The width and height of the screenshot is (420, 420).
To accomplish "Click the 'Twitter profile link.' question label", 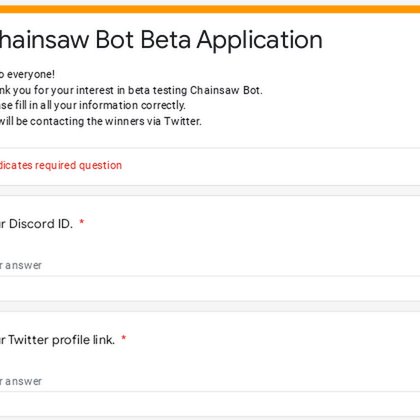I will tap(57, 340).
